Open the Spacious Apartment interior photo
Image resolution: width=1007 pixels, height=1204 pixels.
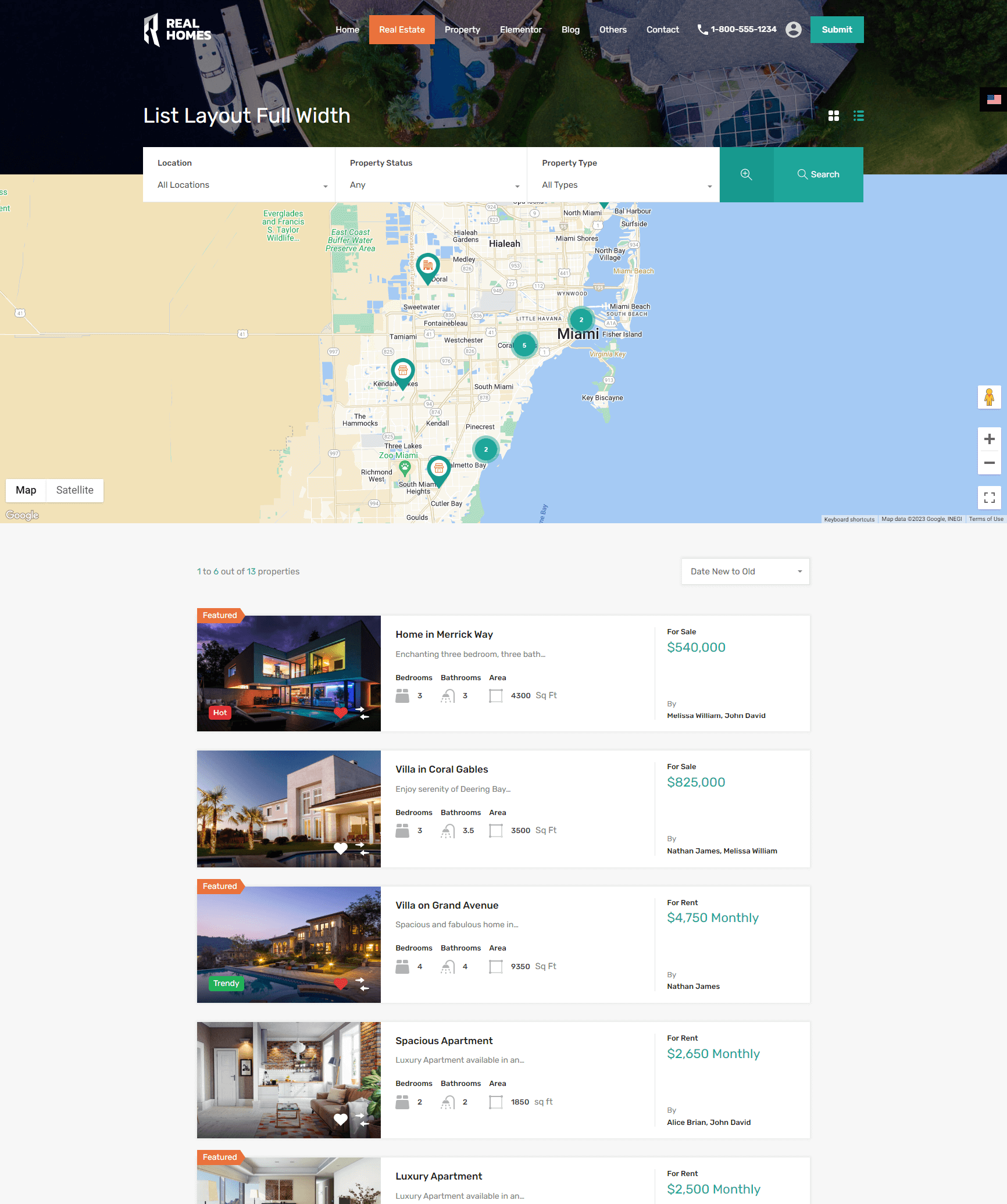pos(289,1080)
